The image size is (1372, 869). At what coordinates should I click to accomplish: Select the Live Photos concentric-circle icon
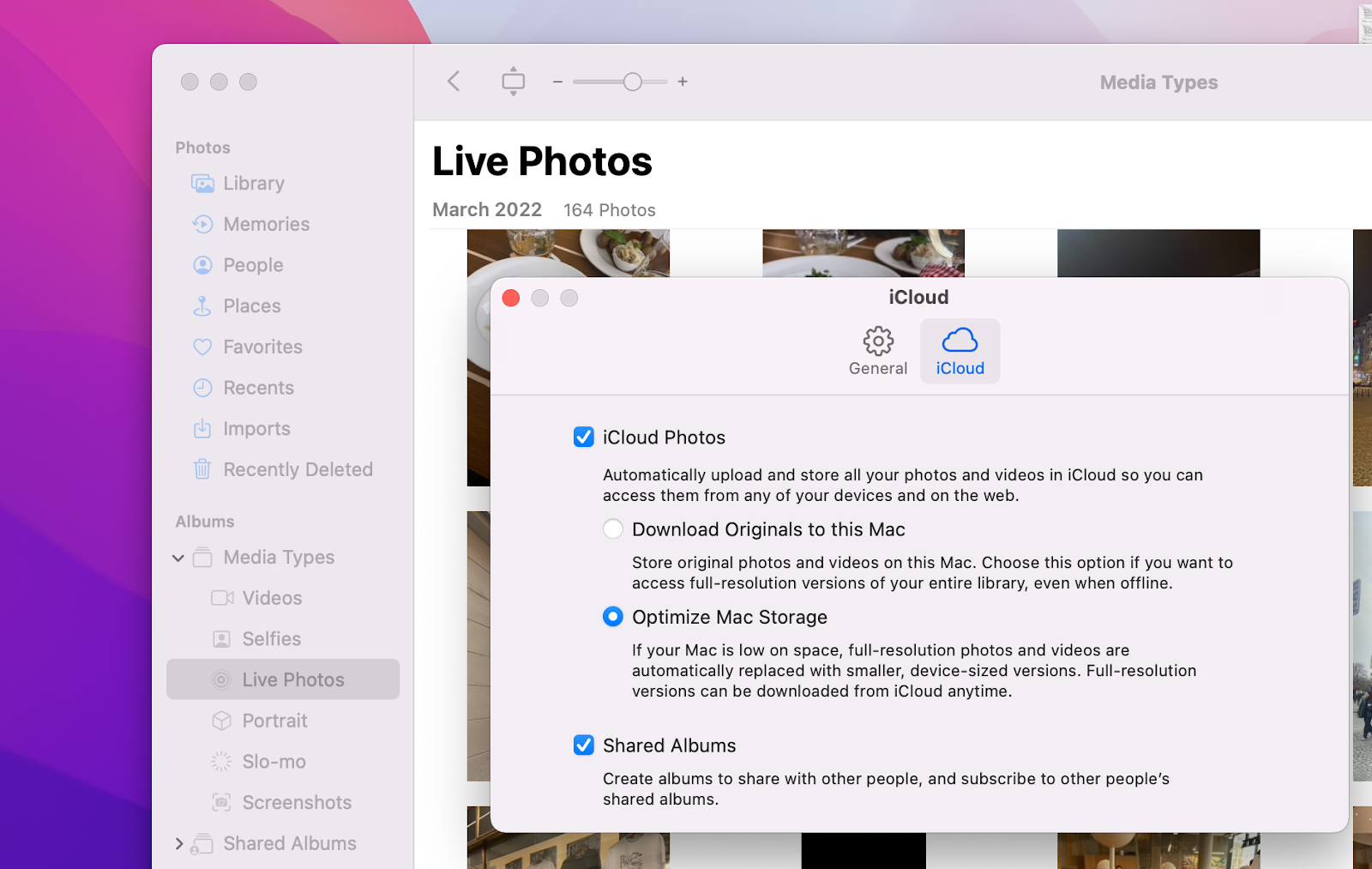click(x=221, y=679)
